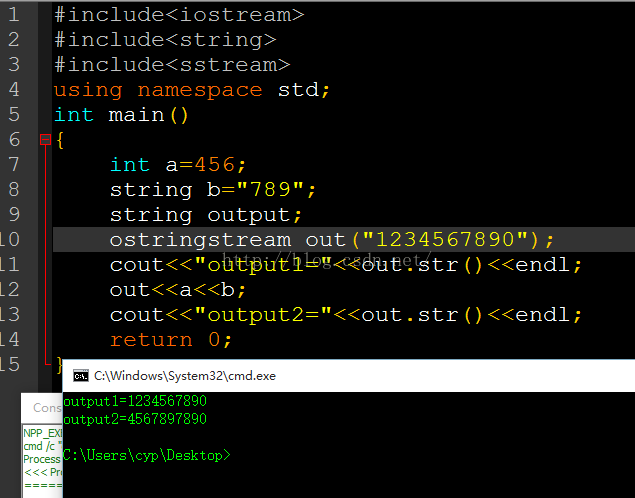Click the cmd.exe window icon
The height and width of the screenshot is (498, 635).
81,376
